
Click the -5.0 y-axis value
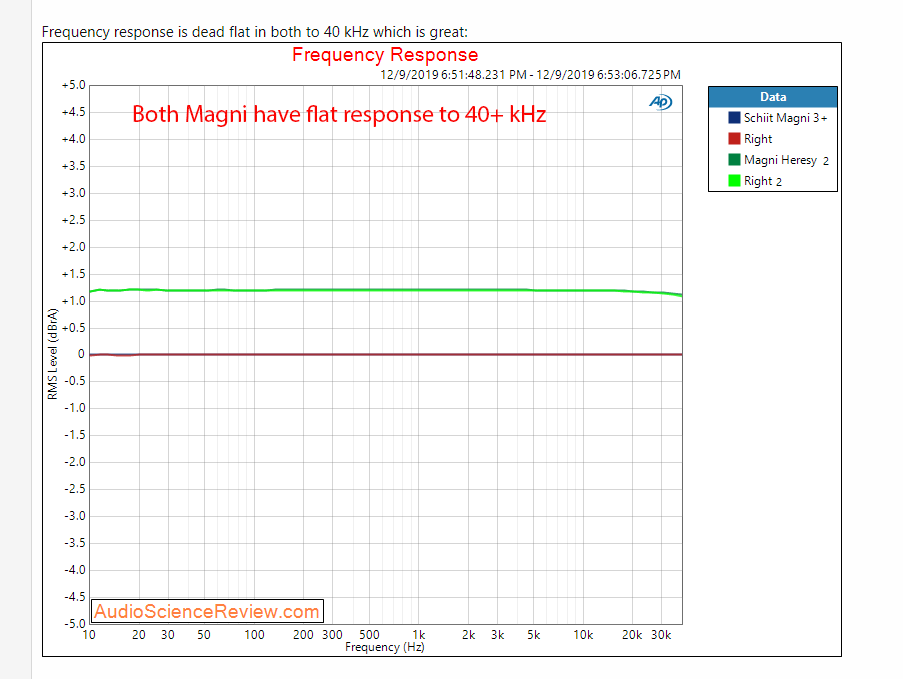[74, 624]
